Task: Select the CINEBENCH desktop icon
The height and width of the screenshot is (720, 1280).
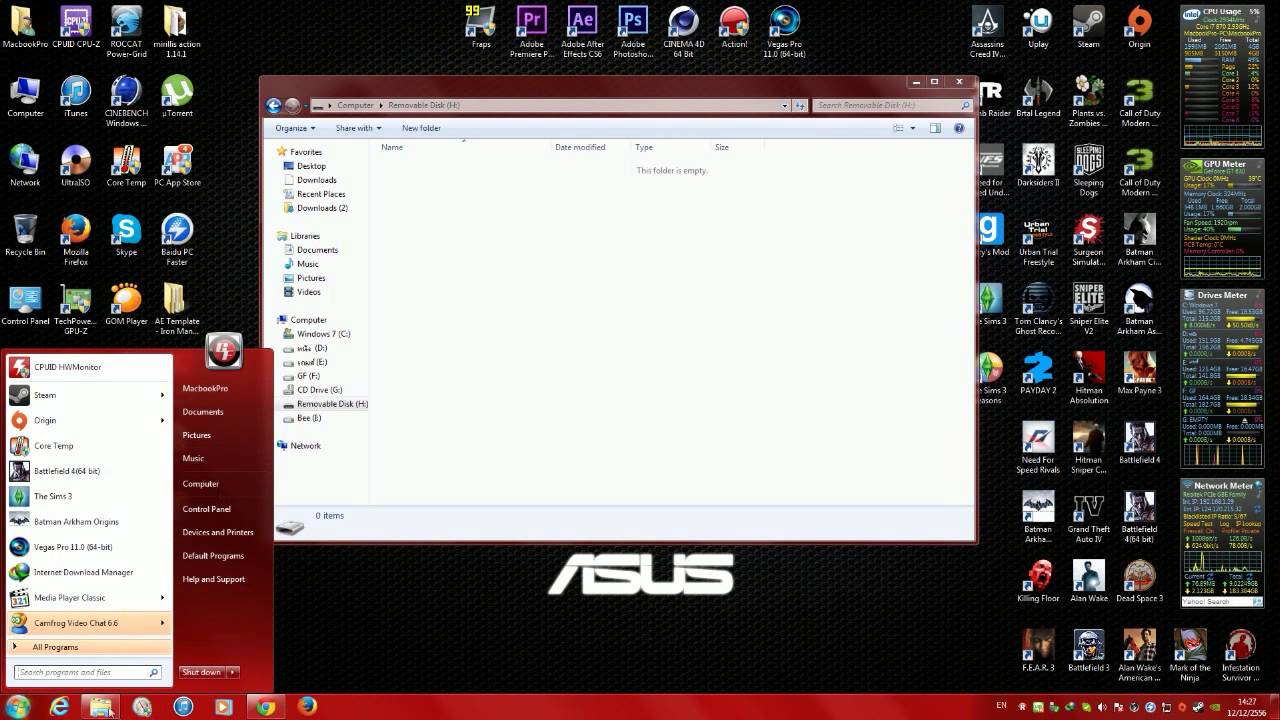Action: (126, 101)
